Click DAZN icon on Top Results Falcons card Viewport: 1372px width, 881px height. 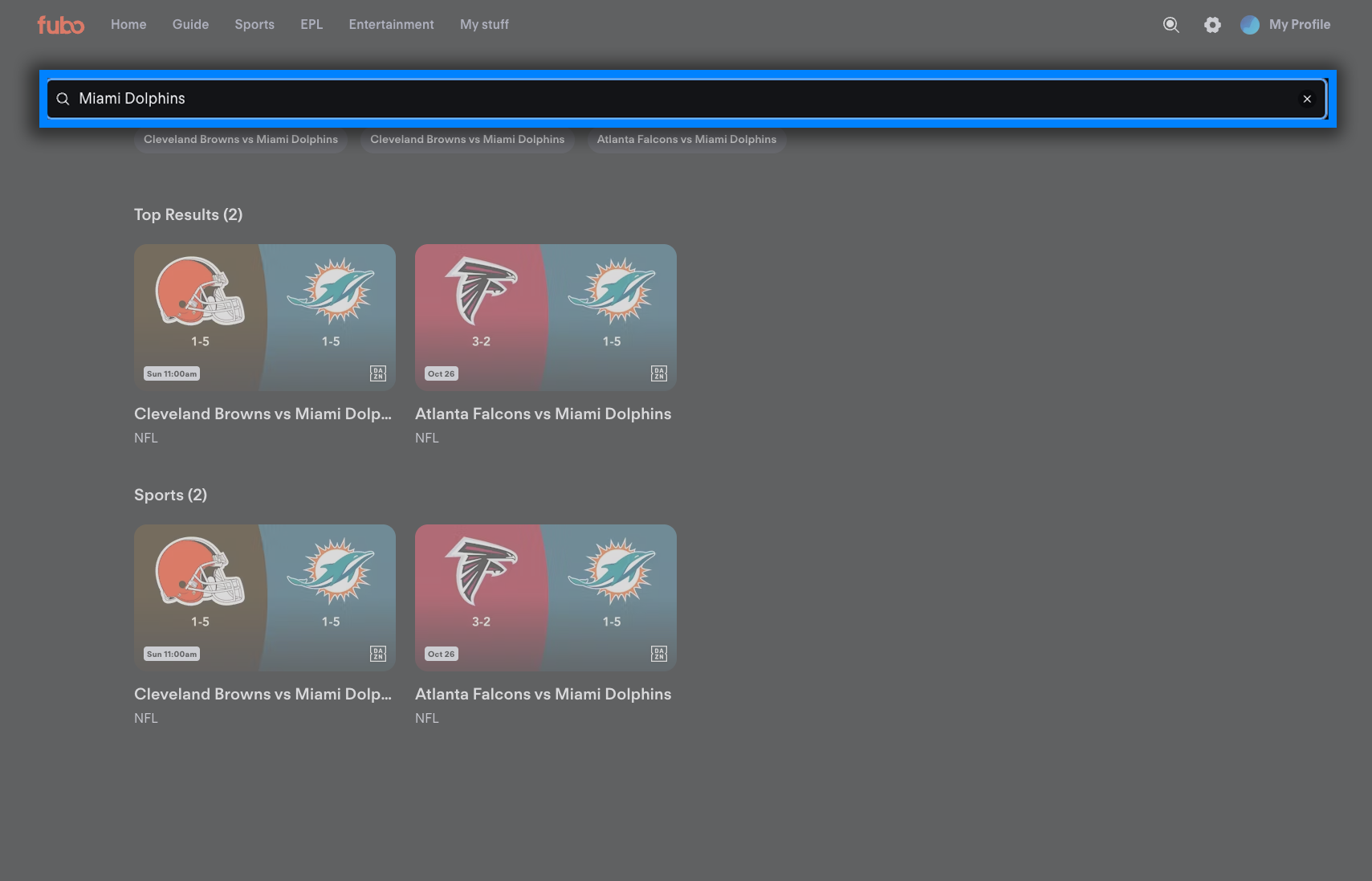pyautogui.click(x=659, y=373)
